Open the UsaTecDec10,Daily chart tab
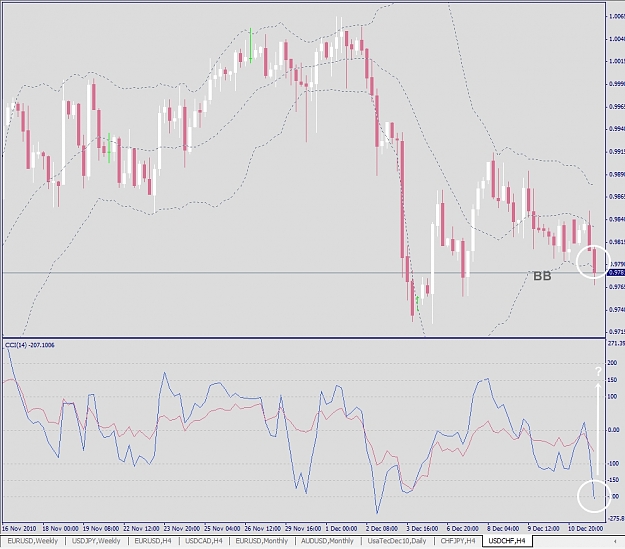Screen dimensions: 625x549 (x=397, y=541)
